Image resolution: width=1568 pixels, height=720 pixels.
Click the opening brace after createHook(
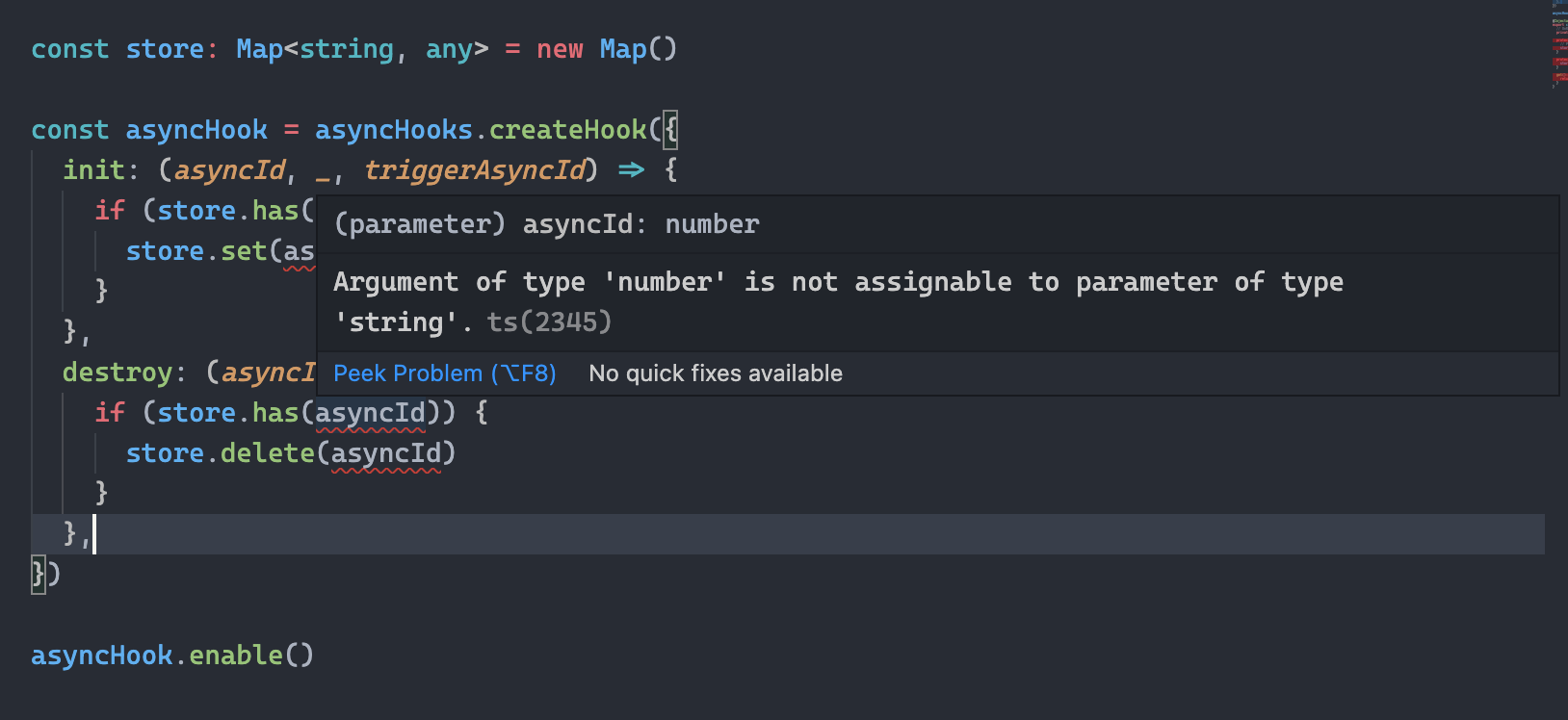pos(670,130)
